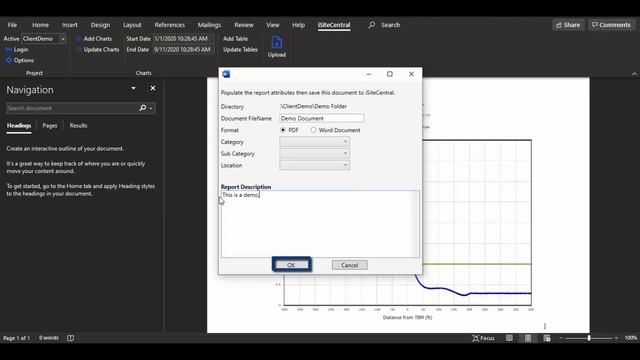Click the dialog's app icon in title bar
Image resolution: width=640 pixels, height=360 pixels.
point(226,74)
